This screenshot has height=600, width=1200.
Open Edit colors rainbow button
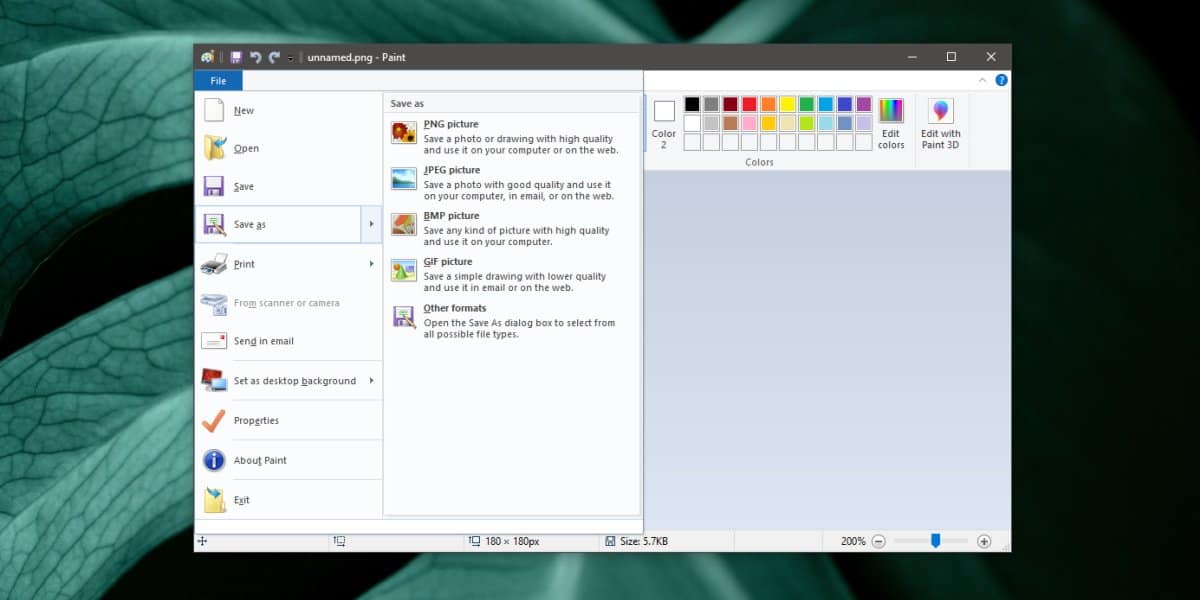point(890,123)
